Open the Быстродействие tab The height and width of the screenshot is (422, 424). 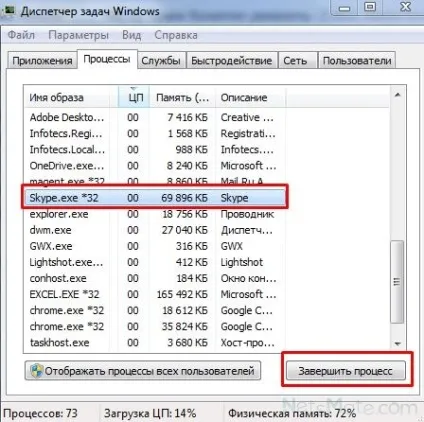tap(232, 61)
